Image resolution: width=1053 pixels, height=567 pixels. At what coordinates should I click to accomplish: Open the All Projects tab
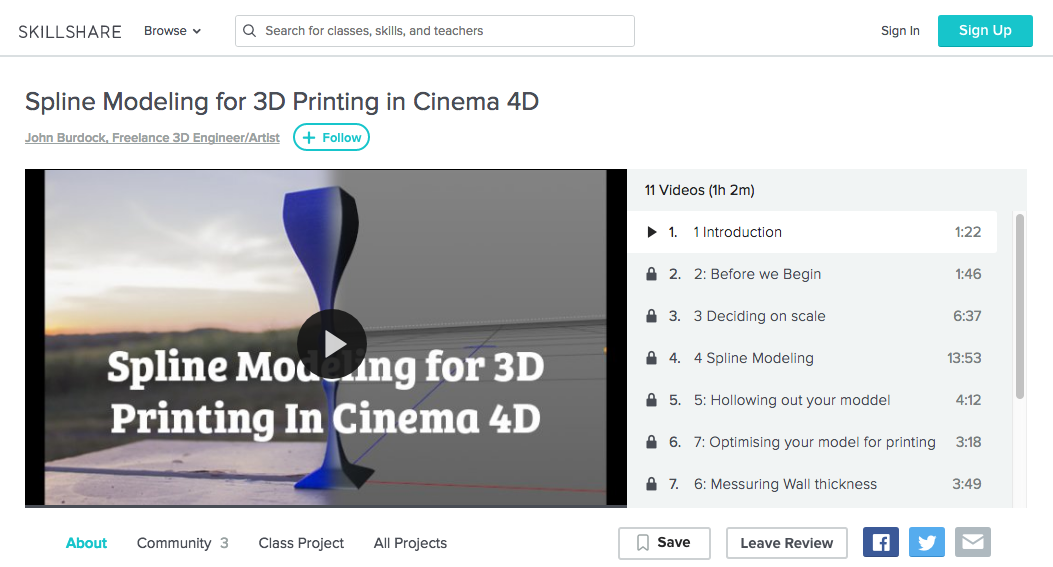(x=410, y=543)
